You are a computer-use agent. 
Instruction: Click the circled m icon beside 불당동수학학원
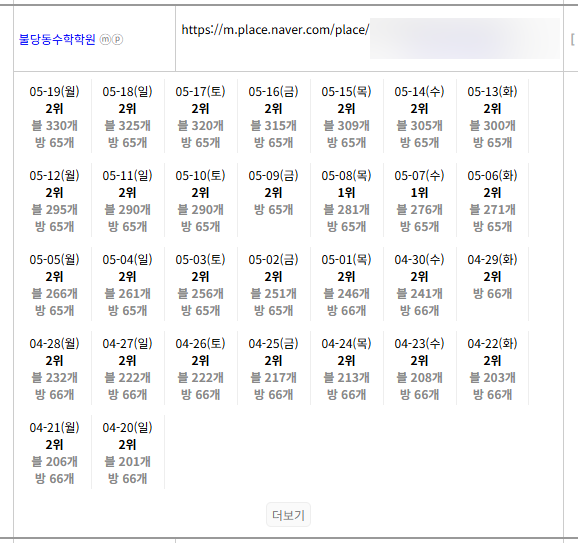[x=105, y=39]
